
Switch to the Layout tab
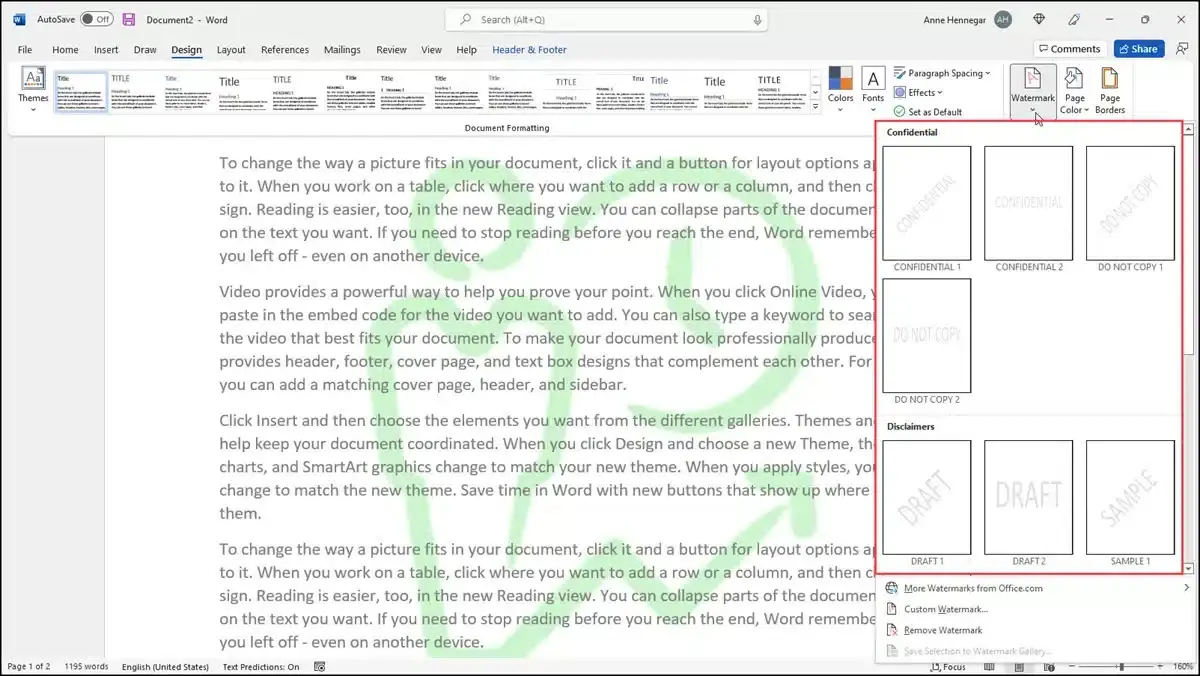coord(231,50)
